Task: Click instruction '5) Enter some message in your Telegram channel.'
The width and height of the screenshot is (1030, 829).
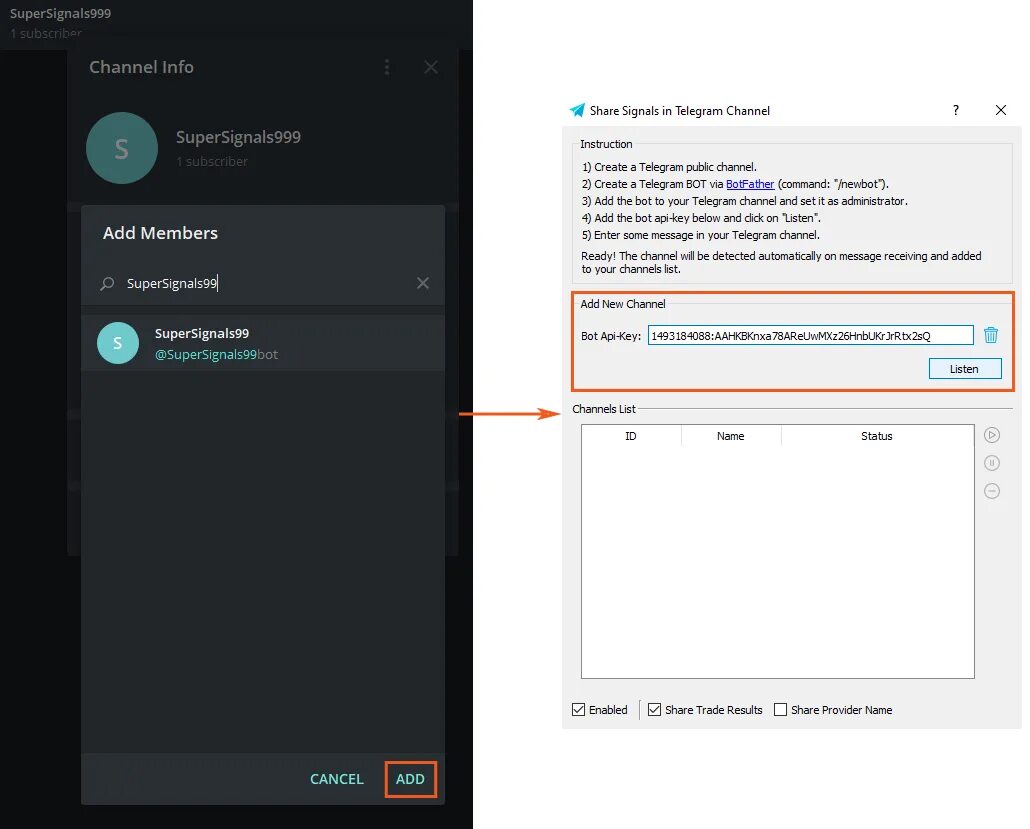Action: coord(701,235)
